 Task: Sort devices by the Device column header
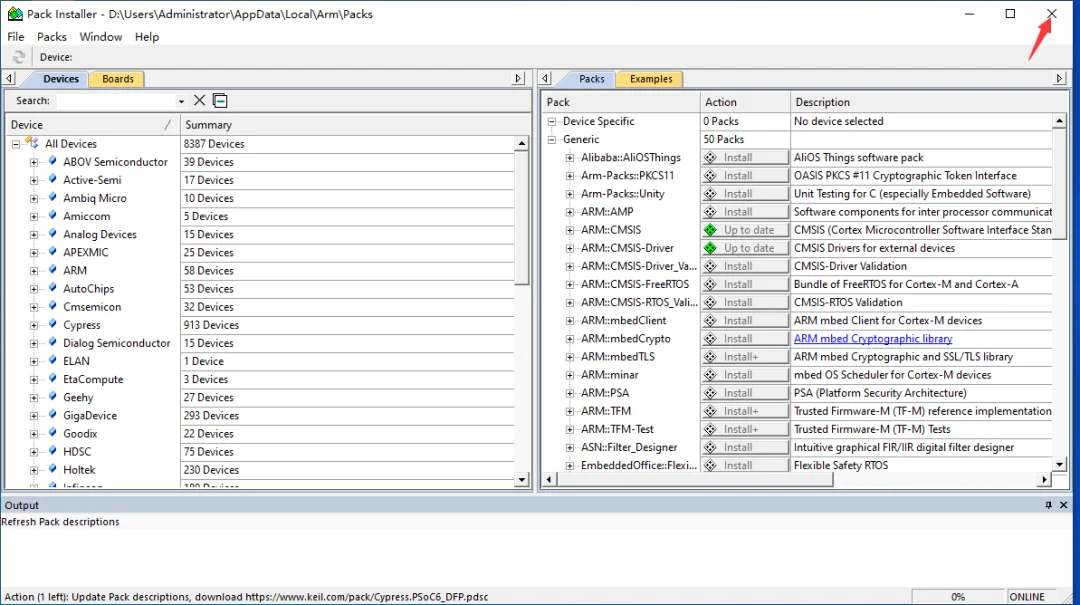92,125
